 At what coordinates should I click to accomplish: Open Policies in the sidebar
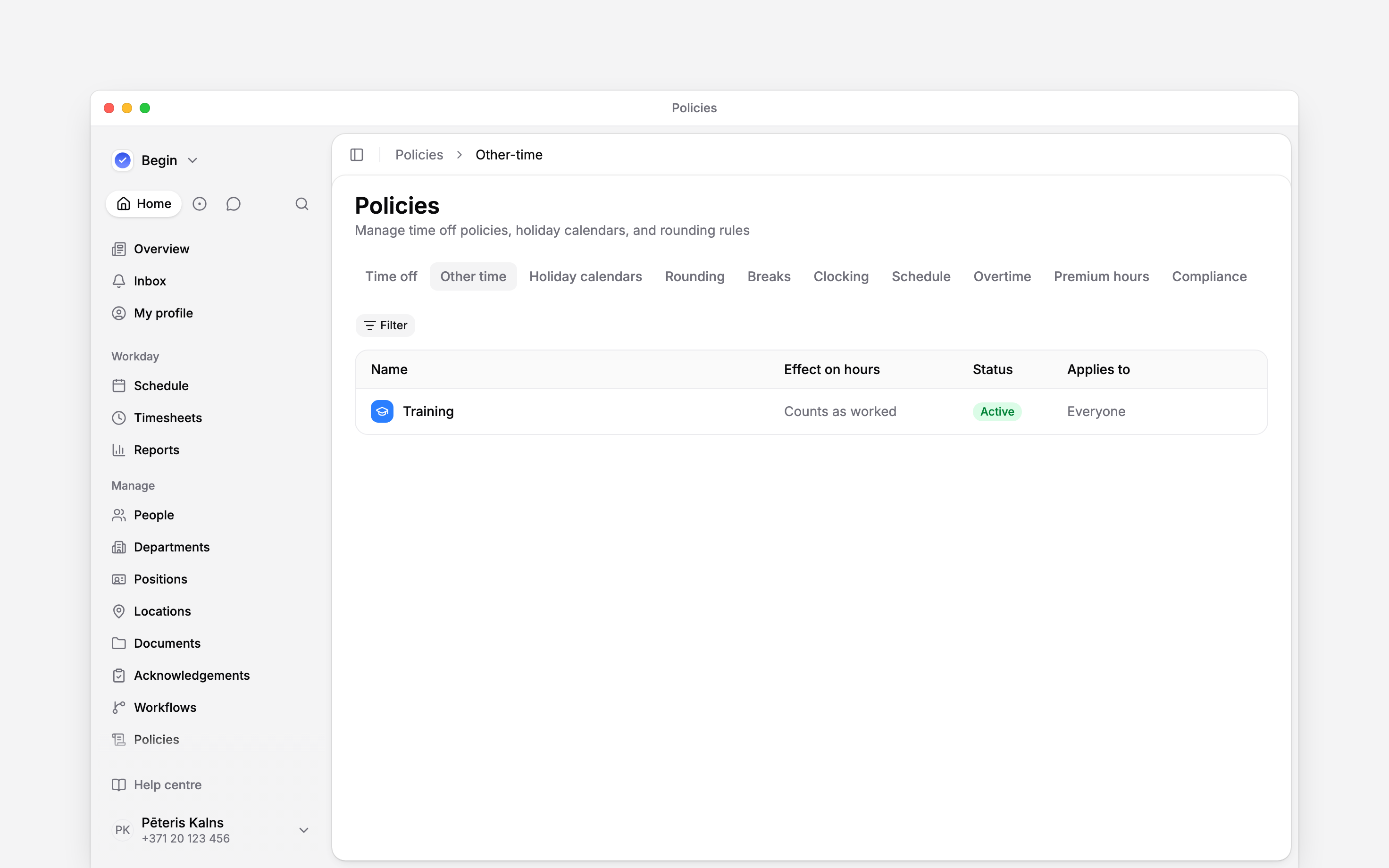[210, 739]
